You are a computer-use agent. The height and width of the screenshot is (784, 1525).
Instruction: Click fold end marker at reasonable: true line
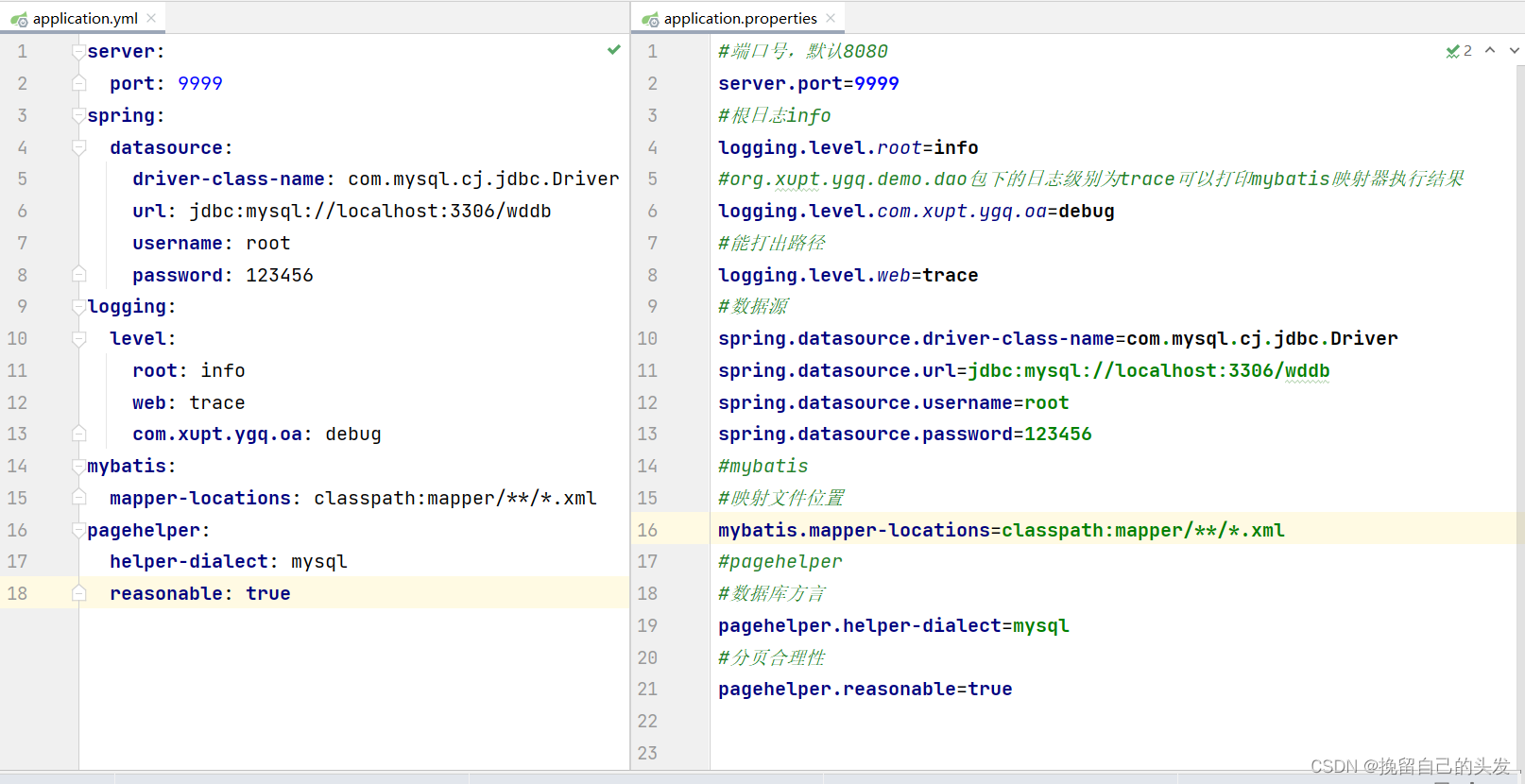pyautogui.click(x=79, y=593)
